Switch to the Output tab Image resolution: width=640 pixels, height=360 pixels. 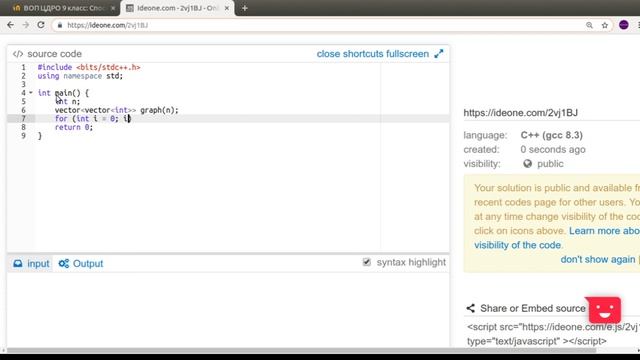[81, 264]
